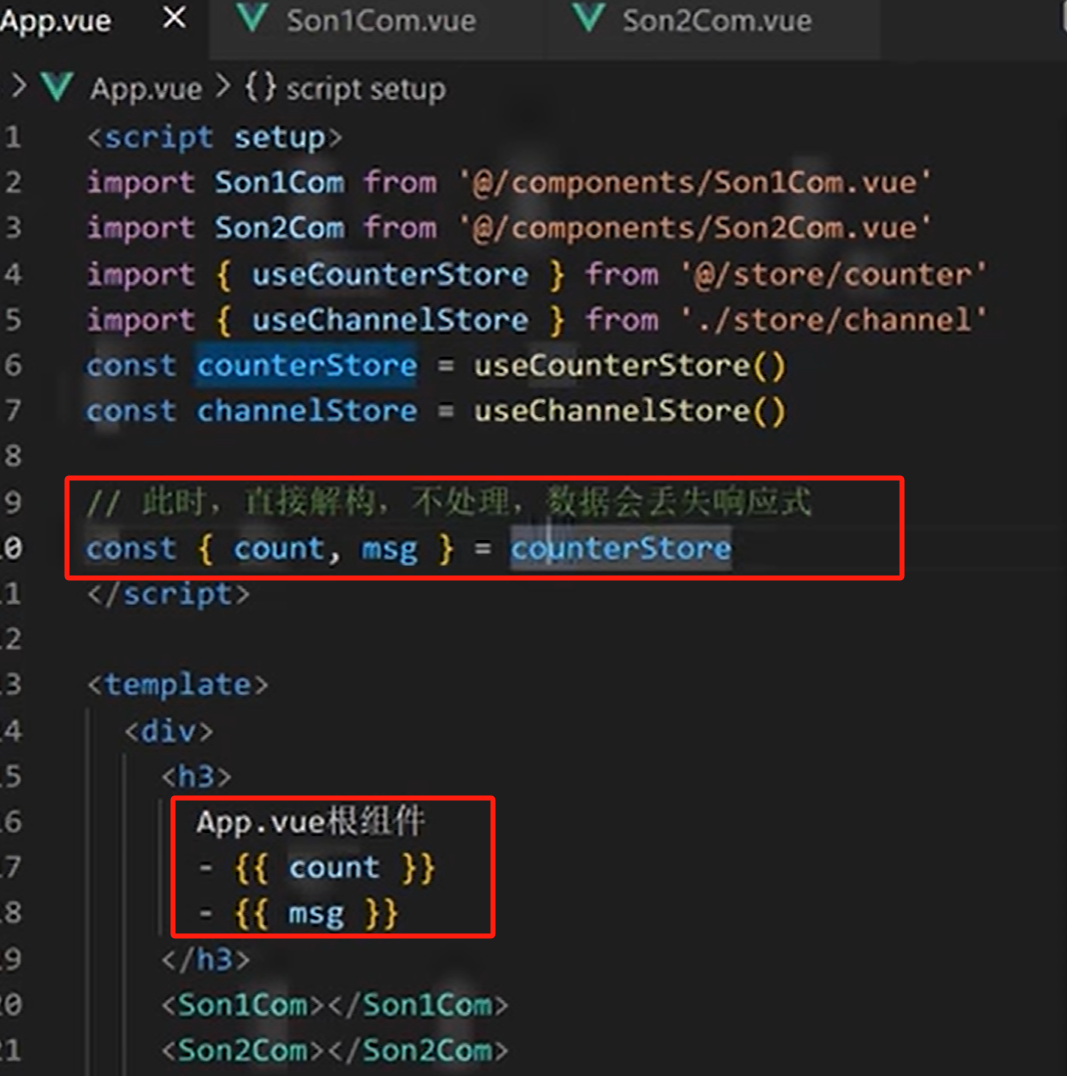
Task: Click the '<h3>' opening tag
Action: click(x=196, y=776)
